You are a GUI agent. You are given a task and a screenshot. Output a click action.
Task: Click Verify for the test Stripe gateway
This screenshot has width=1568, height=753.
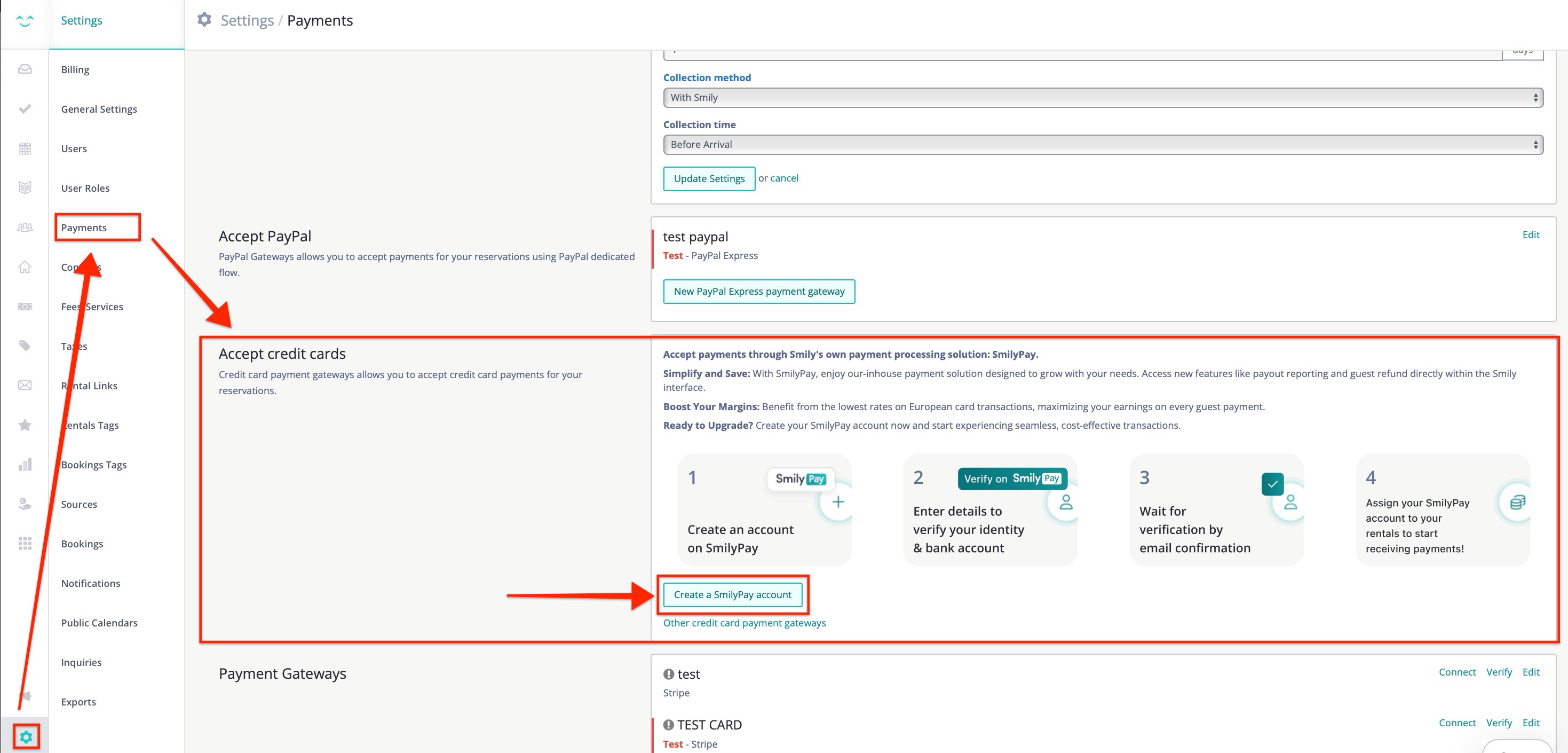(1499, 672)
